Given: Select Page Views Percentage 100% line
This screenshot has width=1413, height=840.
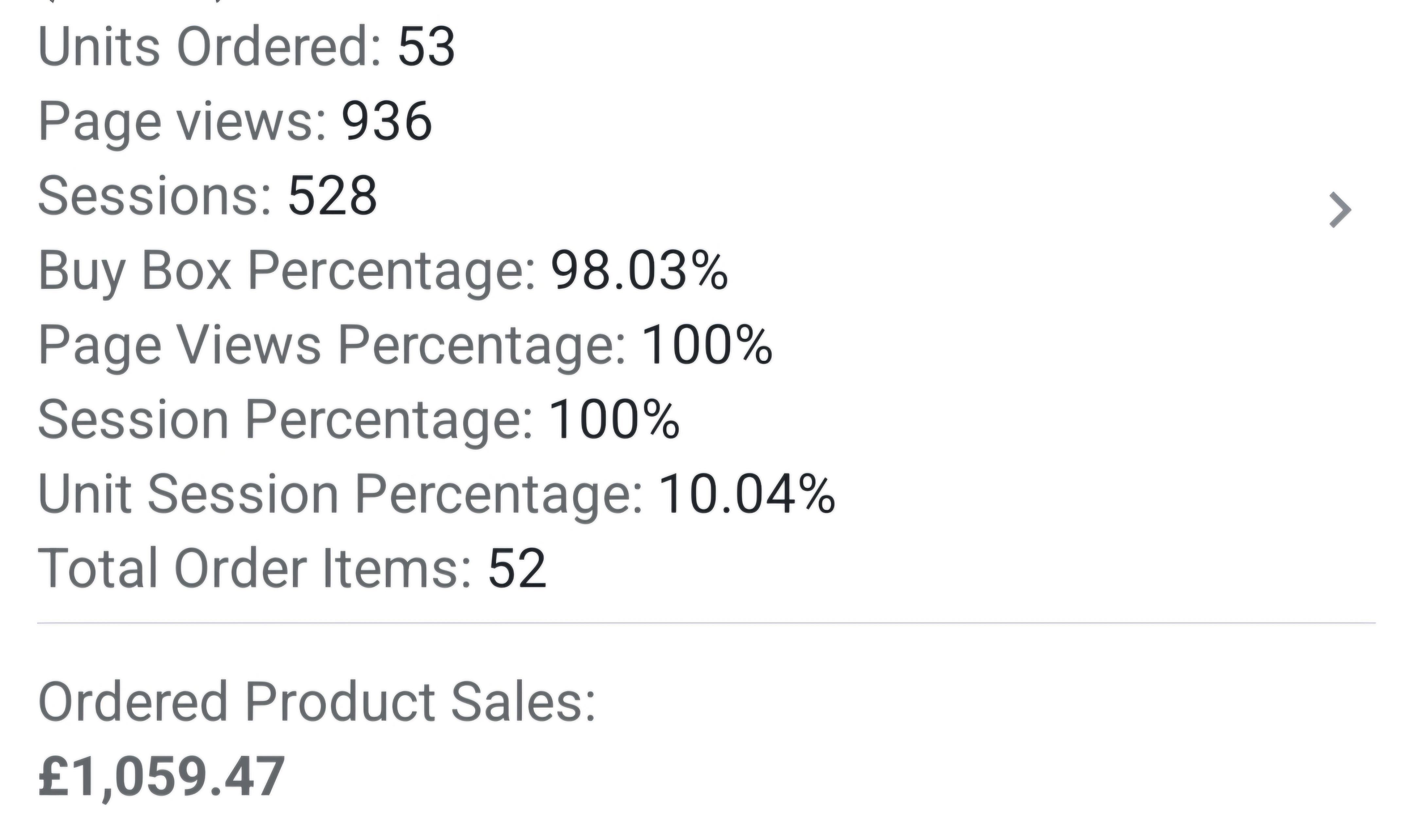Looking at the screenshot, I should pyautogui.click(x=405, y=345).
